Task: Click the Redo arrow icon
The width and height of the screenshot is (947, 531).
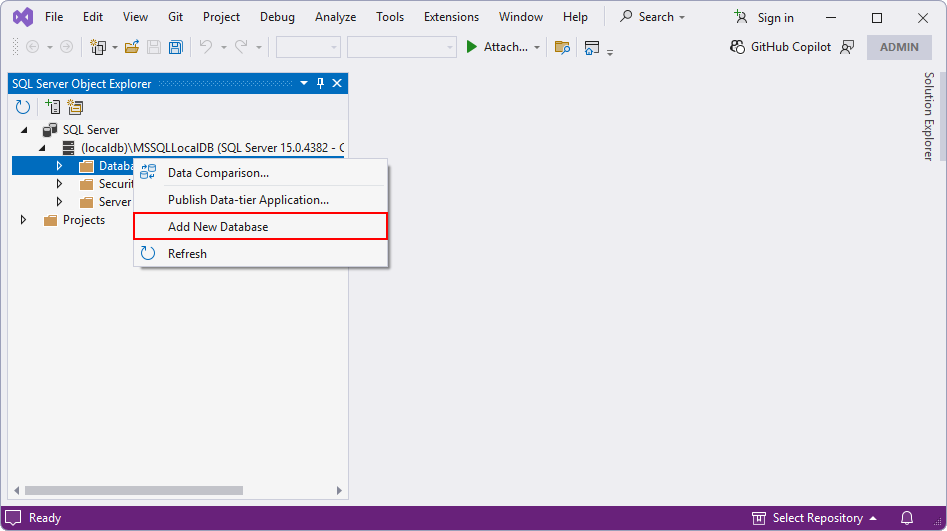Action: [x=241, y=47]
